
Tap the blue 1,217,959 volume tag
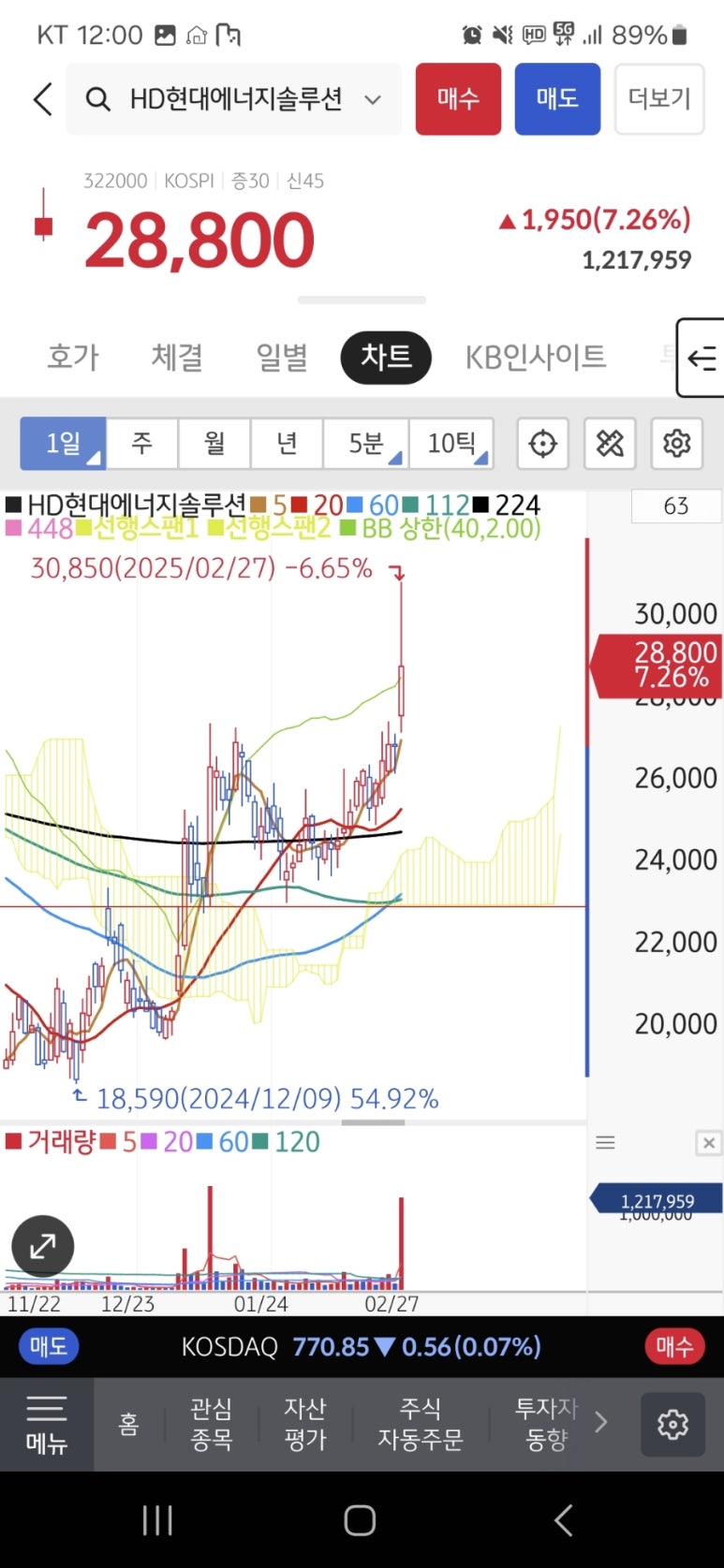pyautogui.click(x=656, y=1200)
